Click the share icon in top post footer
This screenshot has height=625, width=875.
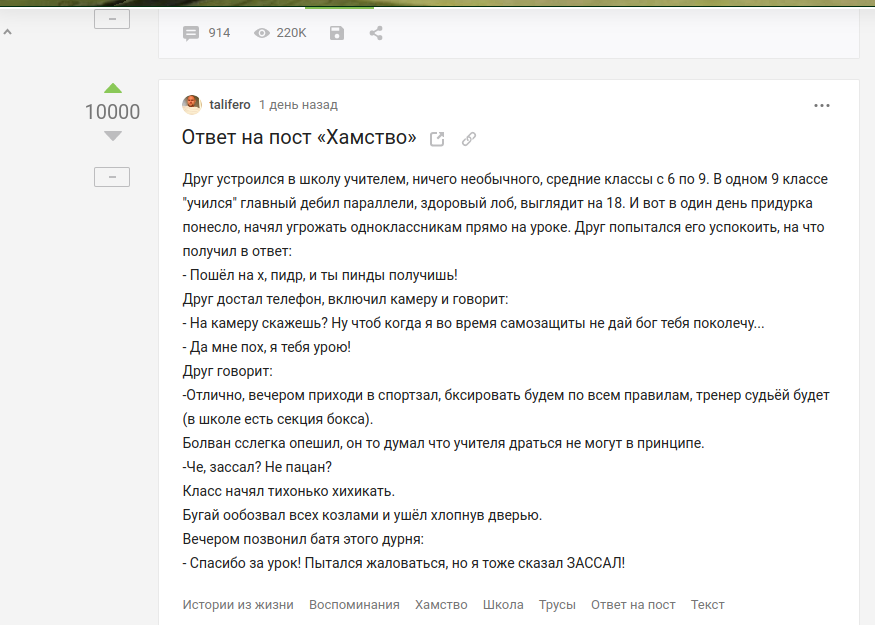point(376,33)
